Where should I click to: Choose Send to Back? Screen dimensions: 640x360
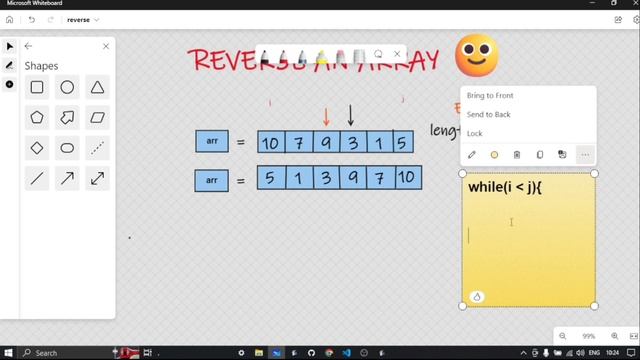click(489, 115)
